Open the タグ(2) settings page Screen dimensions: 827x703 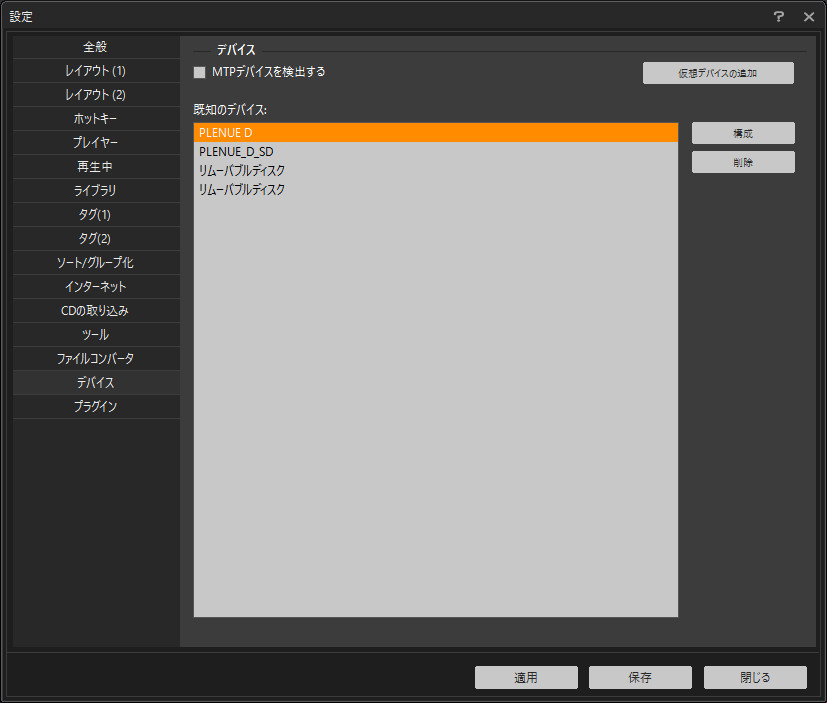point(96,239)
